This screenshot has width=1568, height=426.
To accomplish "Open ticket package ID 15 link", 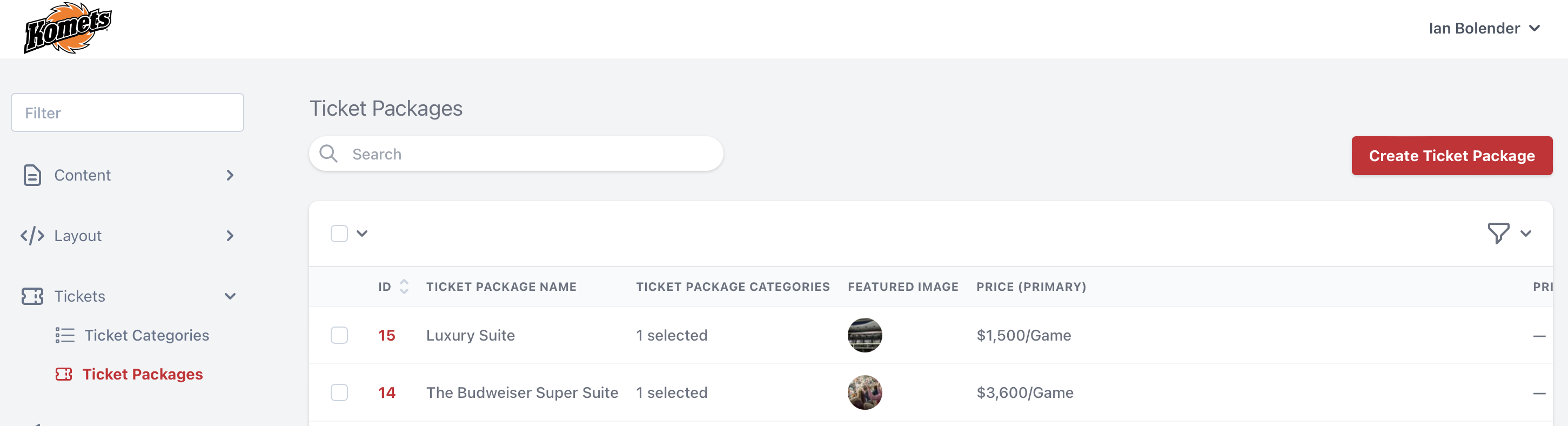I will (x=386, y=335).
